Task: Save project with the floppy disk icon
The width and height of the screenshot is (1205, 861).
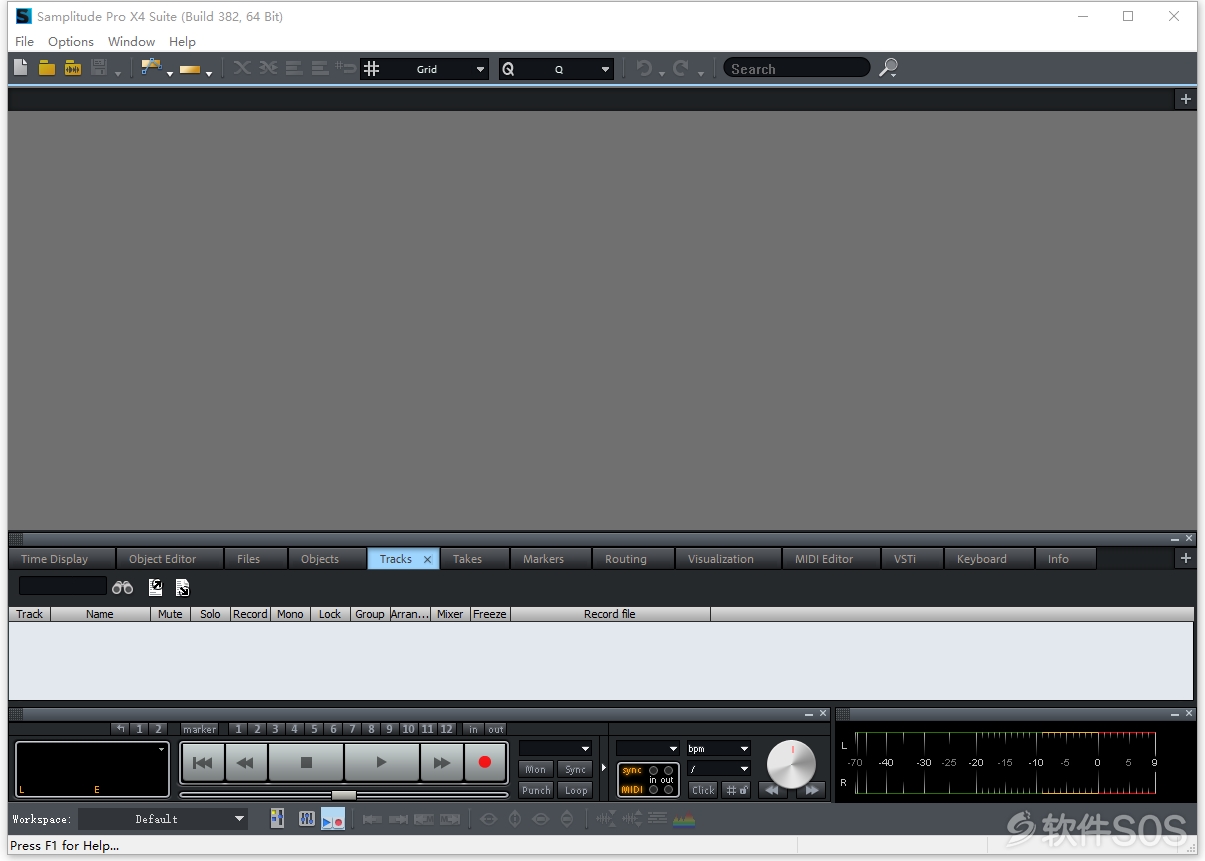Action: [99, 68]
